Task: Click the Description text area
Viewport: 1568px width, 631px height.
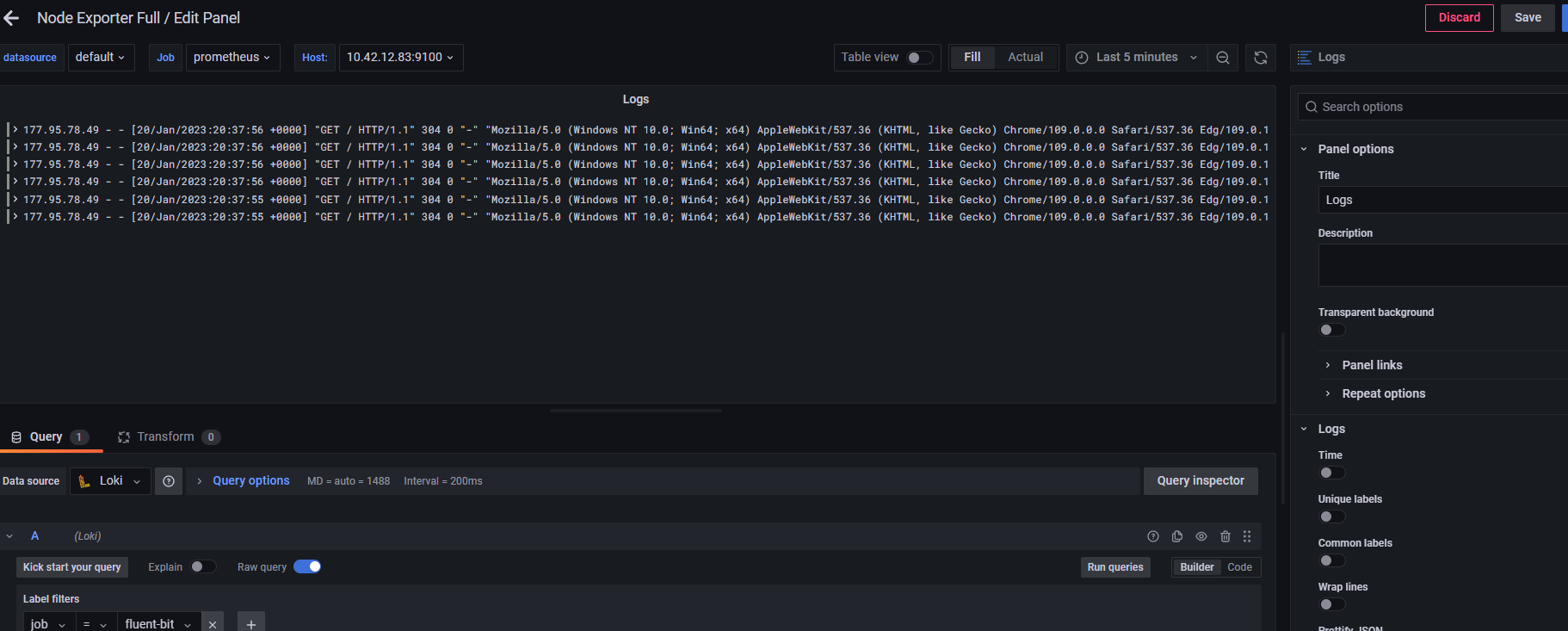Action: point(1443,265)
